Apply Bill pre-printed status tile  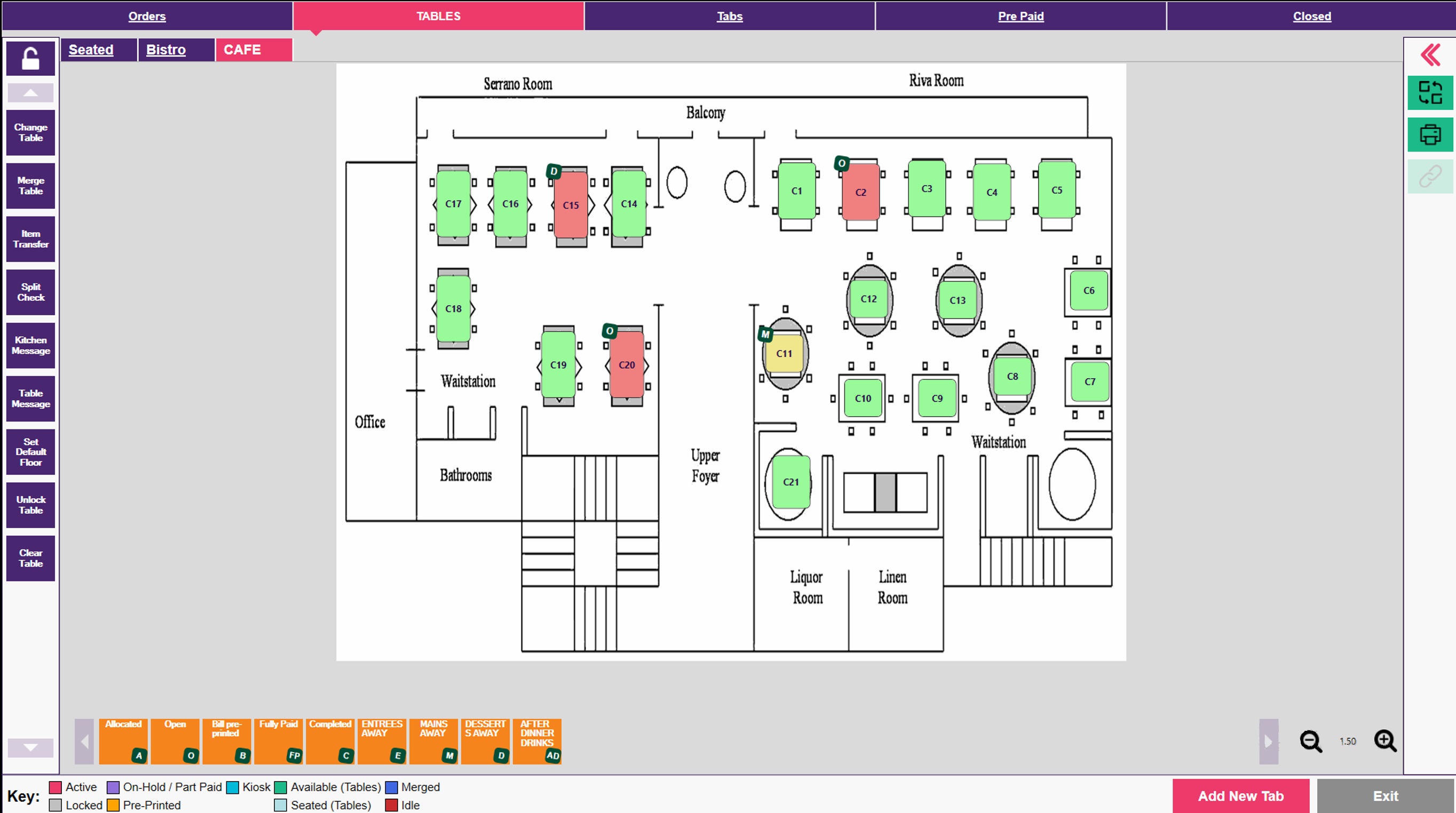(227, 741)
